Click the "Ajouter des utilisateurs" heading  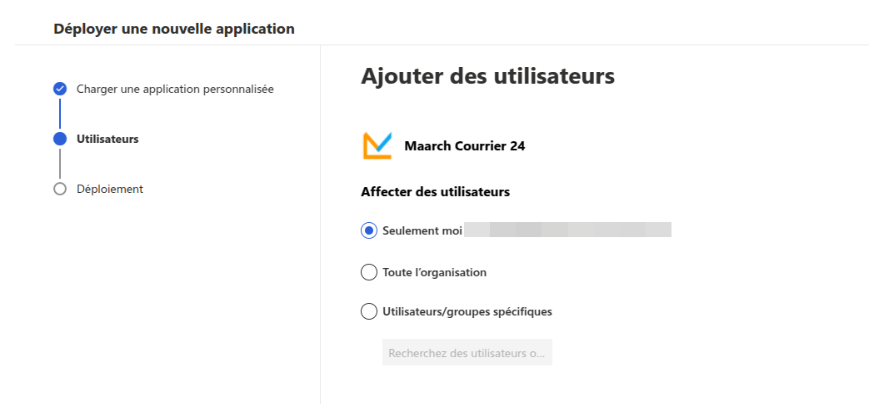click(487, 76)
